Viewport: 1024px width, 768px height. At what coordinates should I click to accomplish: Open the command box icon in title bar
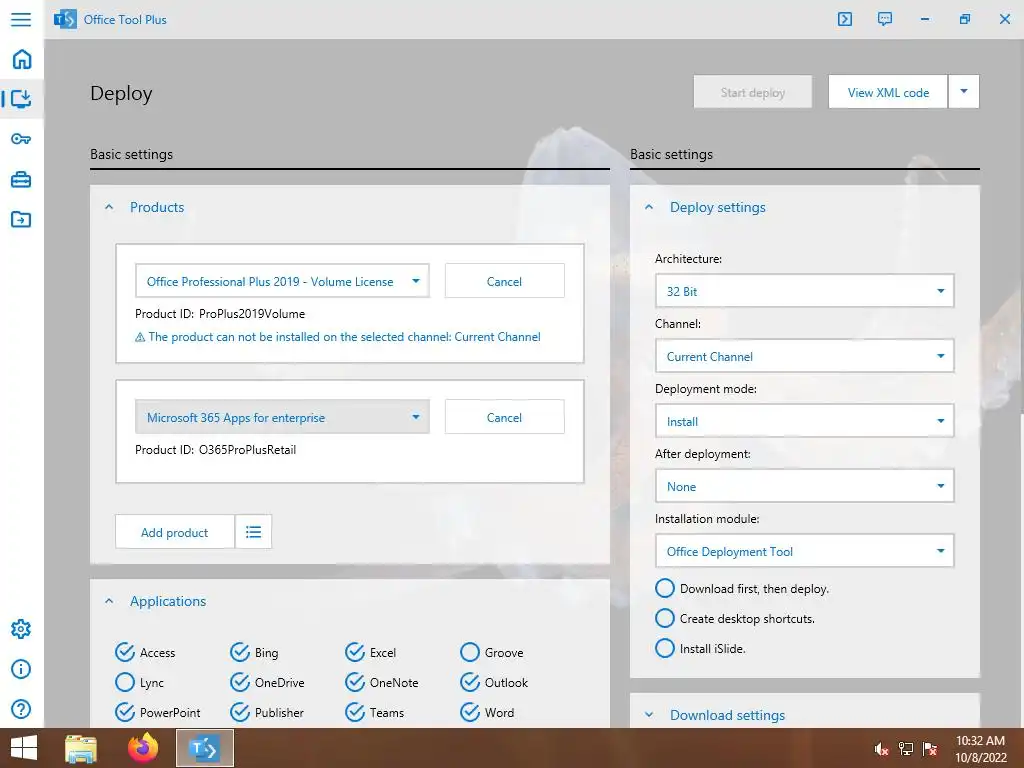(x=844, y=19)
